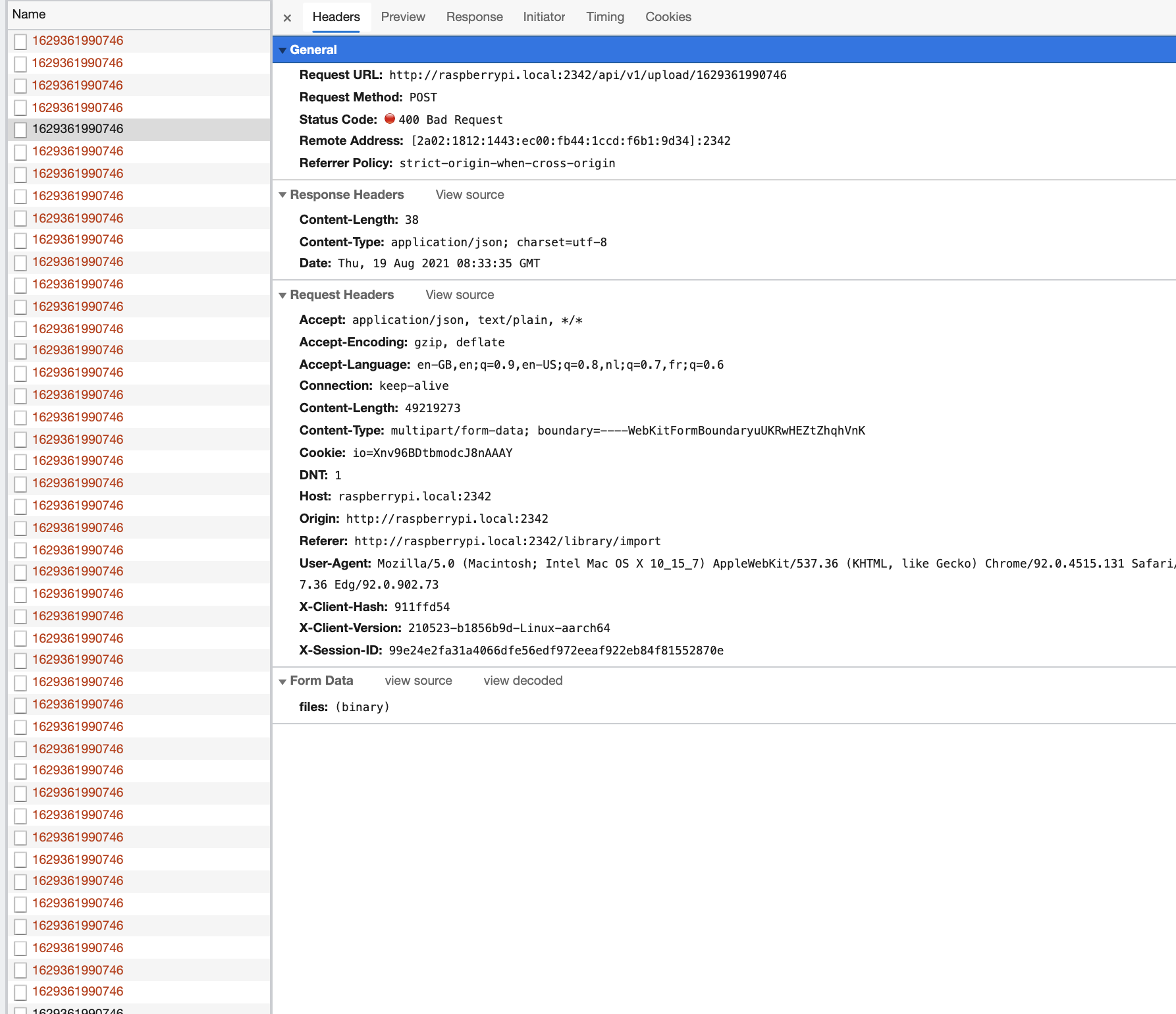Viewport: 1176px width, 1014px height.
Task: Click the response Content-Length value 38
Action: click(x=412, y=220)
